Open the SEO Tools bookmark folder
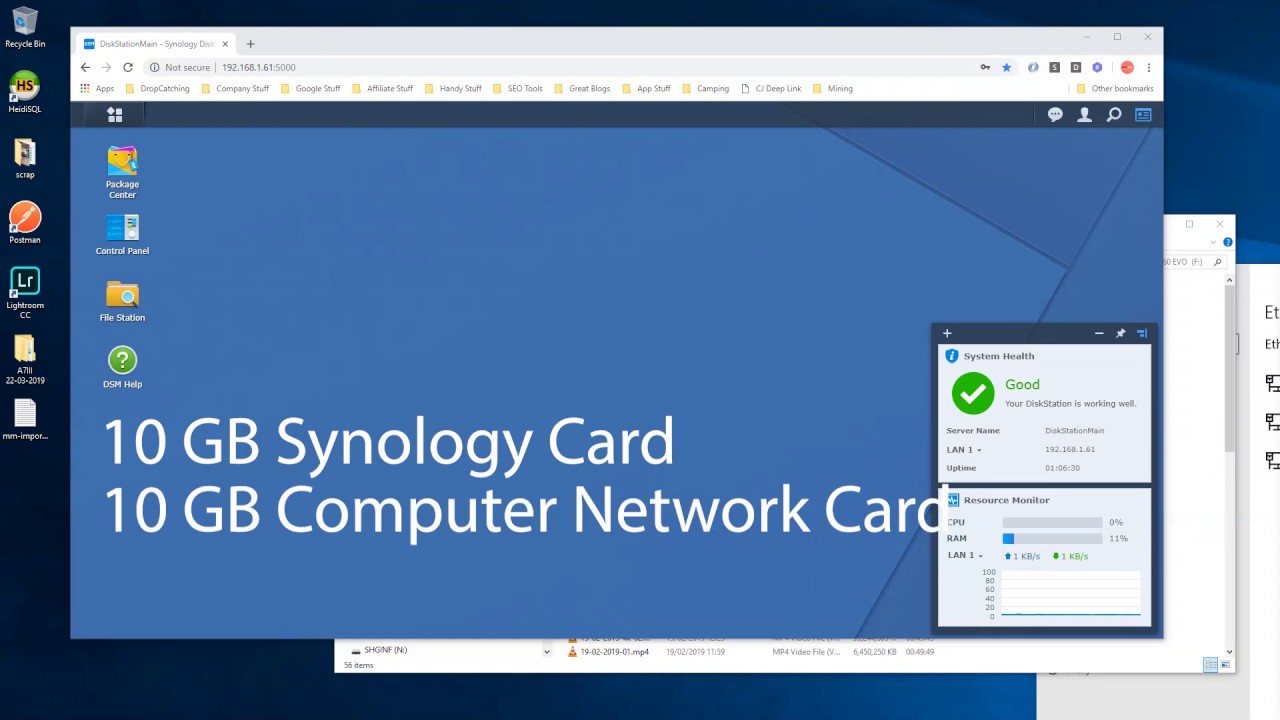The height and width of the screenshot is (720, 1280). click(517, 88)
